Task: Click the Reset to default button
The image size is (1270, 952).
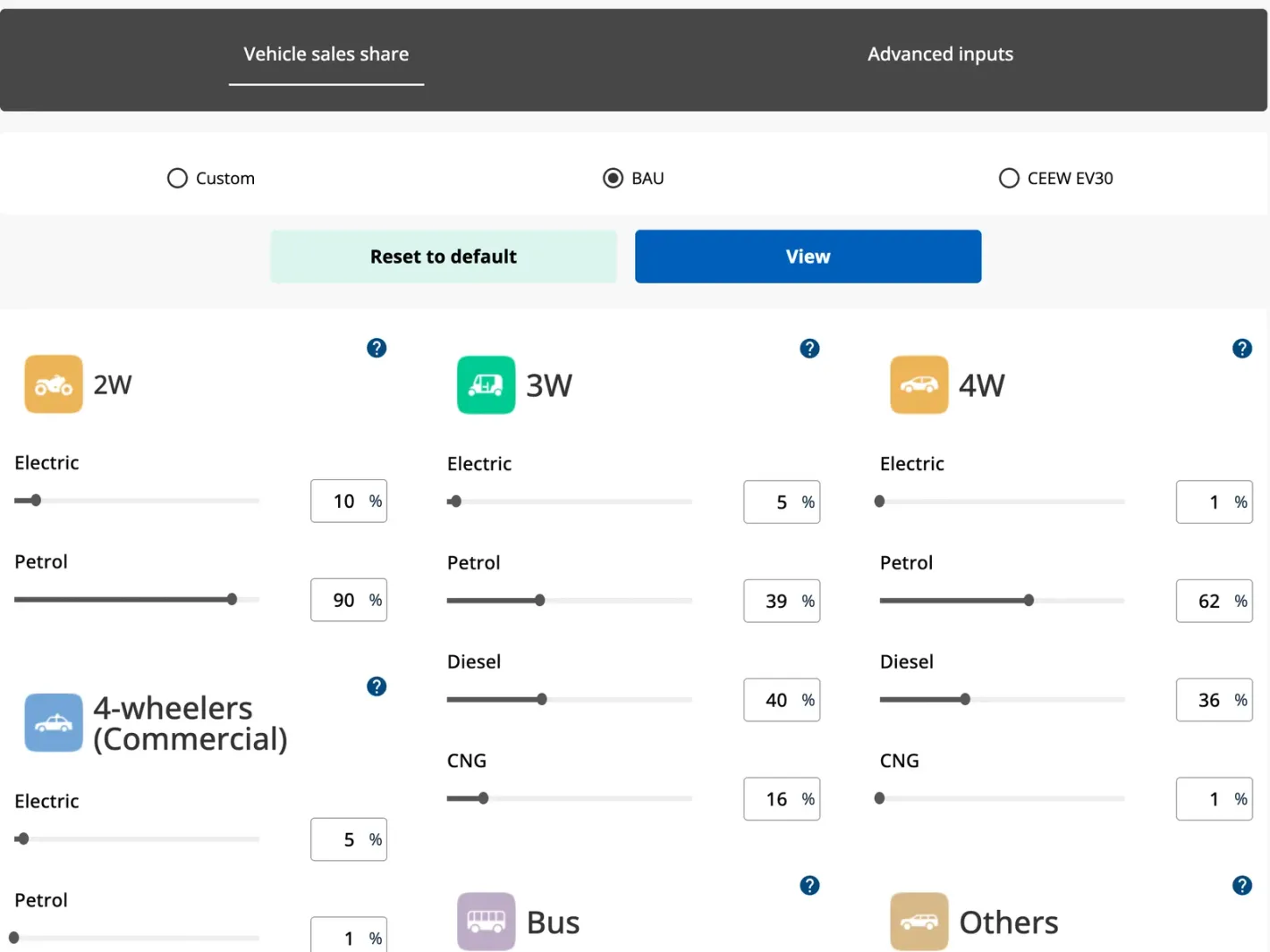Action: (x=444, y=257)
